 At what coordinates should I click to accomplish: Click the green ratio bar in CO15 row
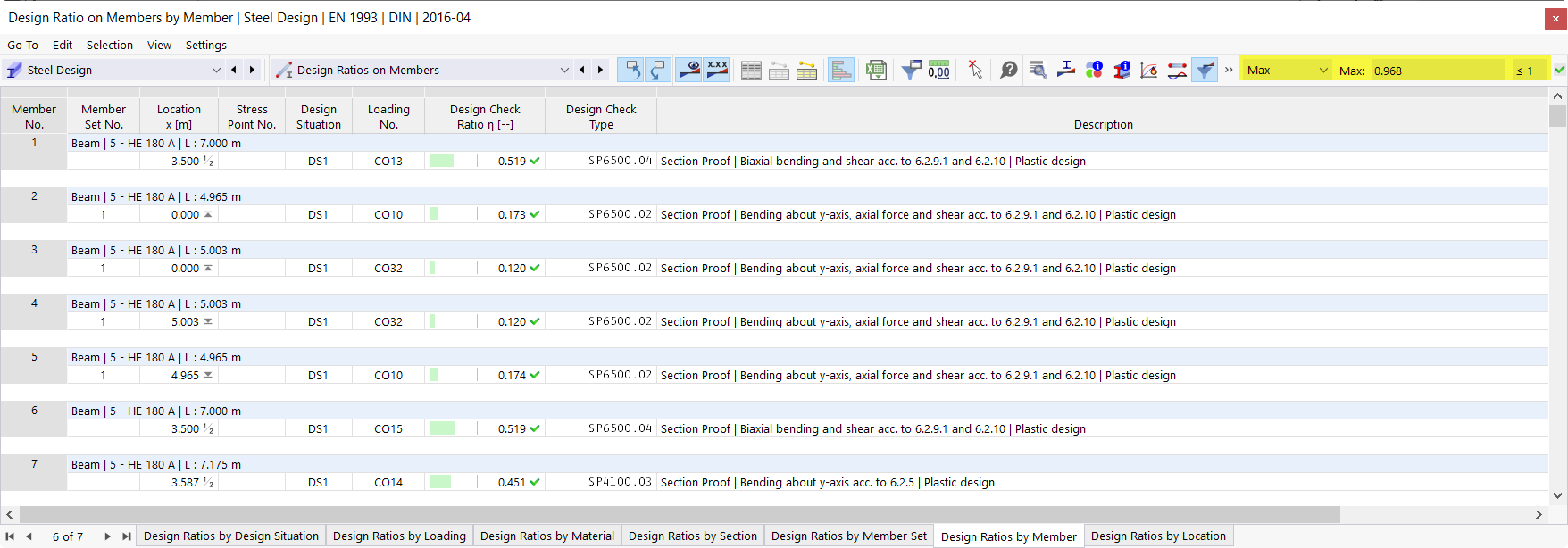point(441,428)
